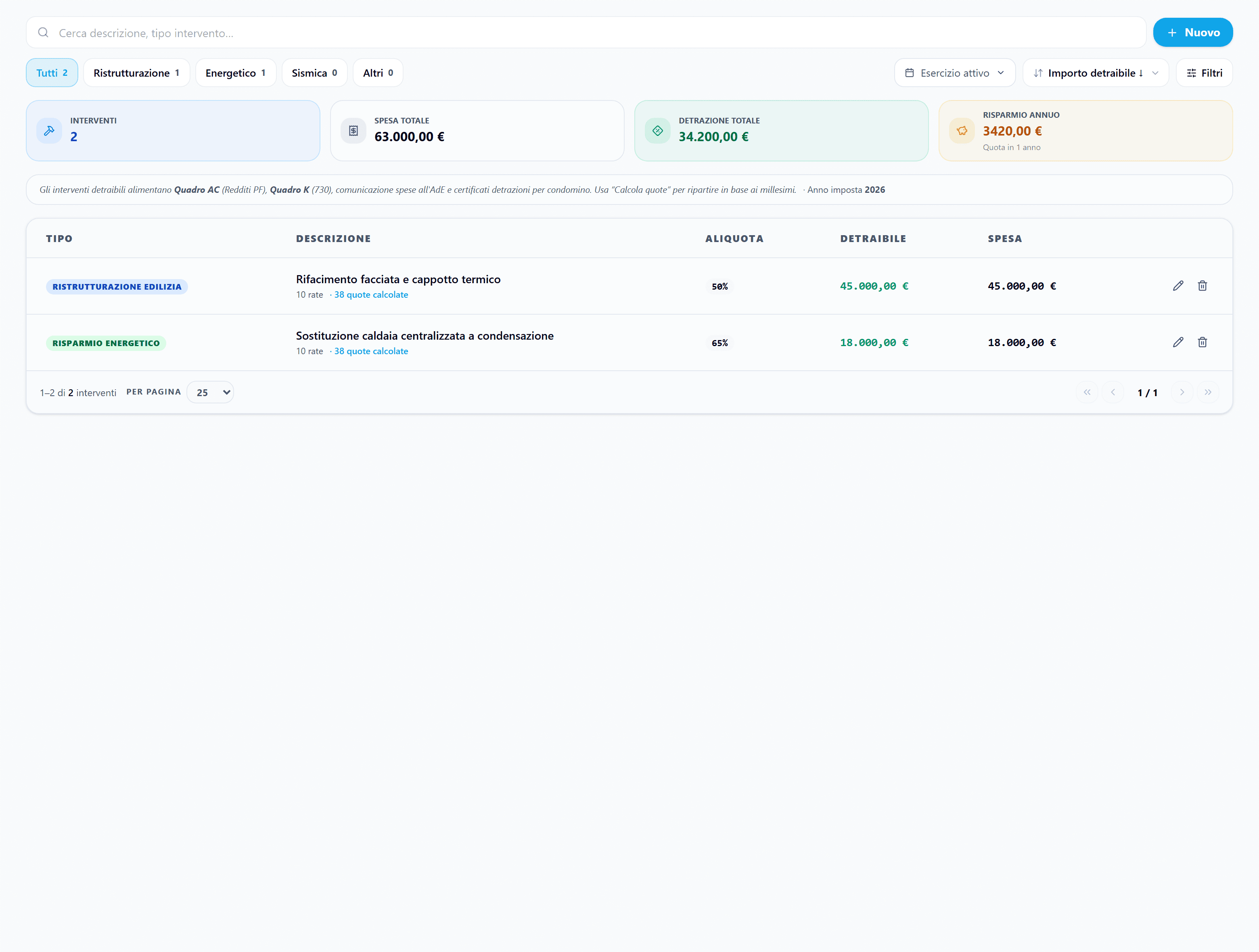This screenshot has width=1259, height=952.
Task: Click the DETRAIBILE column header
Action: tap(873, 238)
